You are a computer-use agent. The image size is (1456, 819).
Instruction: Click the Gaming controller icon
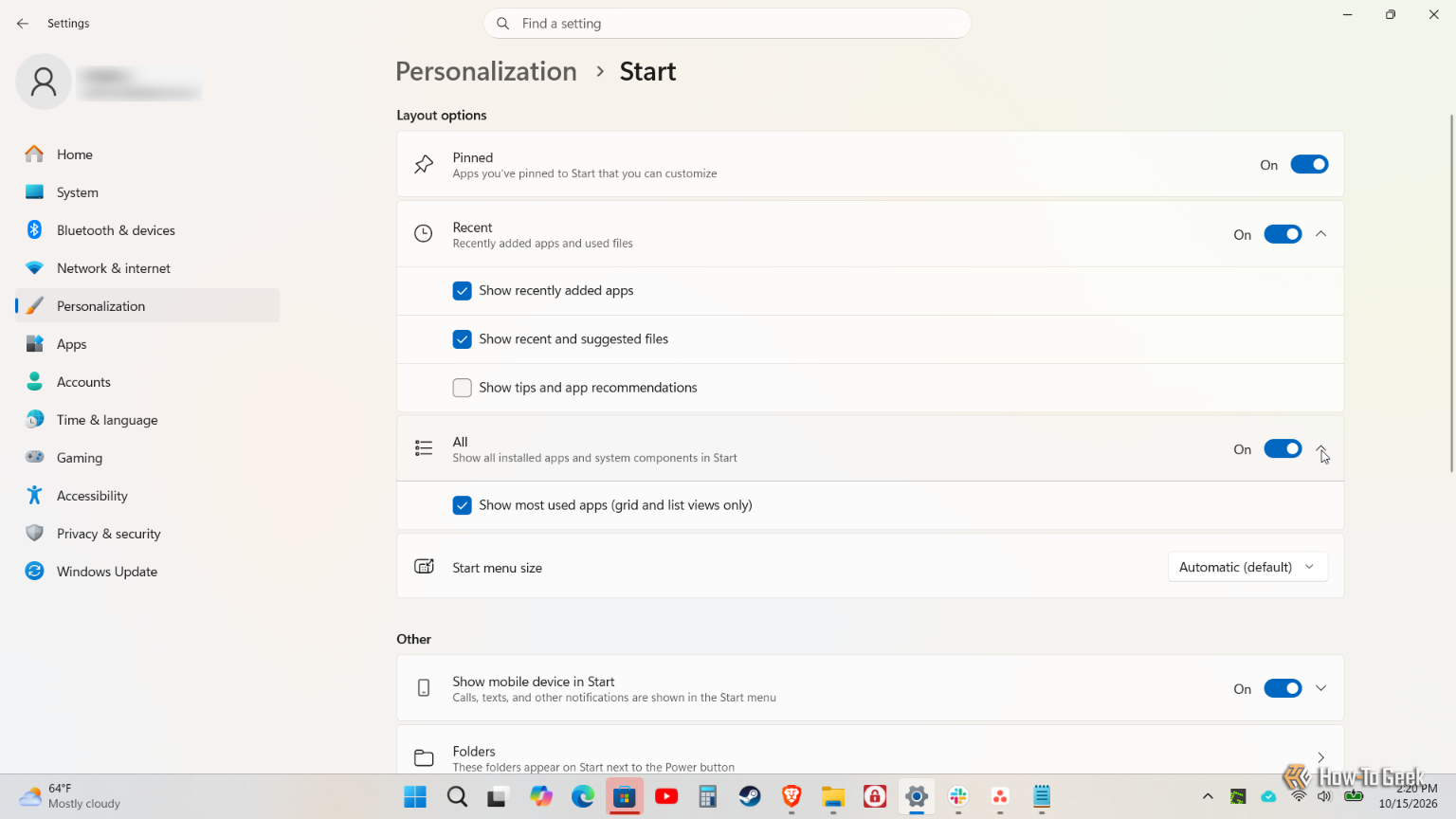pos(35,457)
